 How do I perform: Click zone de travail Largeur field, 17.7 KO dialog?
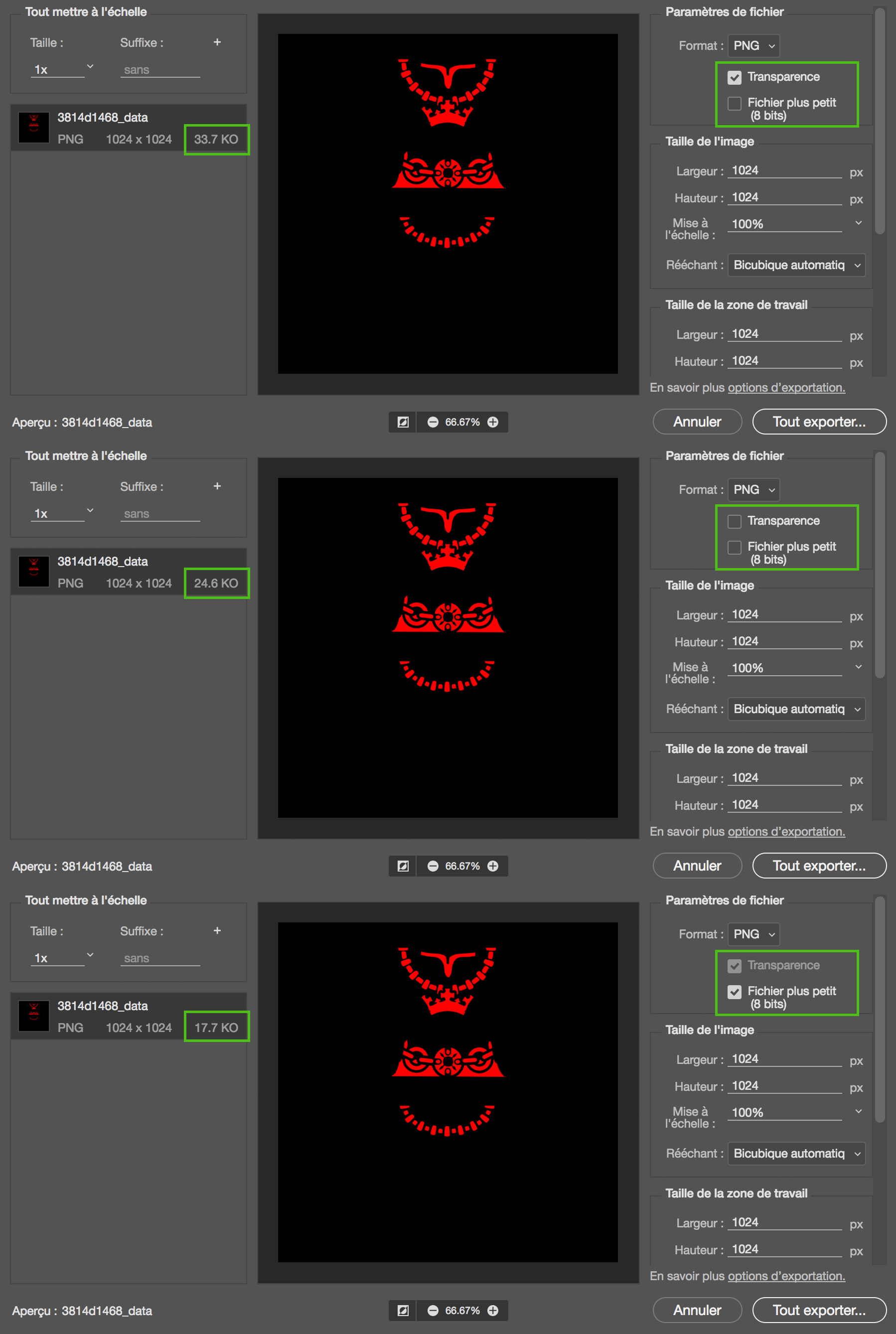[784, 1222]
